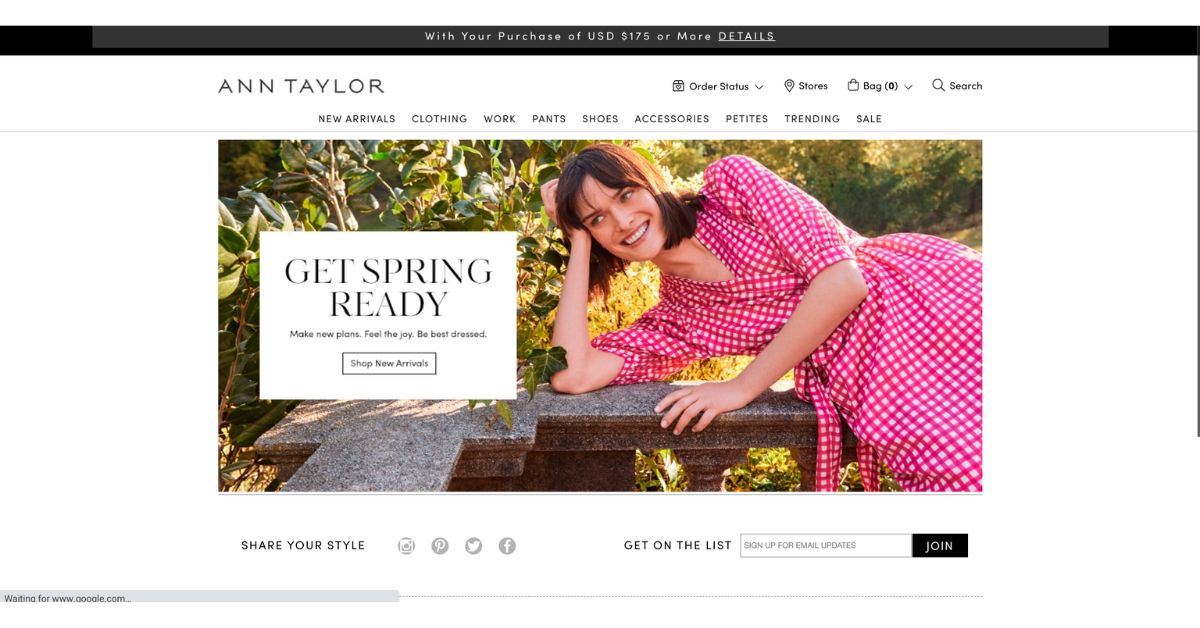
Task: Click the Stores location pin icon
Action: (789, 86)
